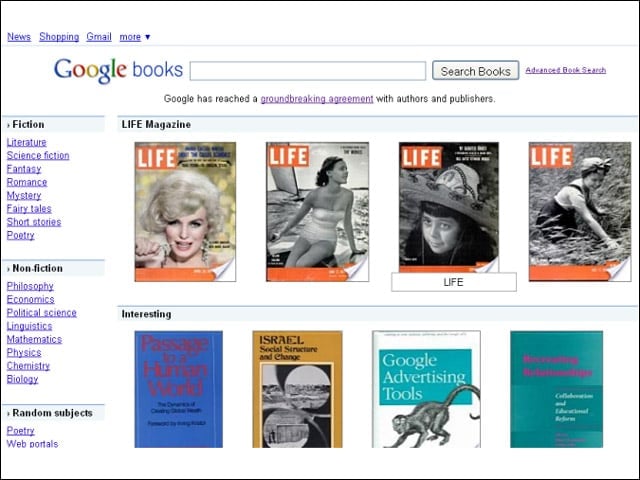Browse the Science fiction category
Image resolution: width=640 pixels, height=480 pixels.
[x=38, y=156]
